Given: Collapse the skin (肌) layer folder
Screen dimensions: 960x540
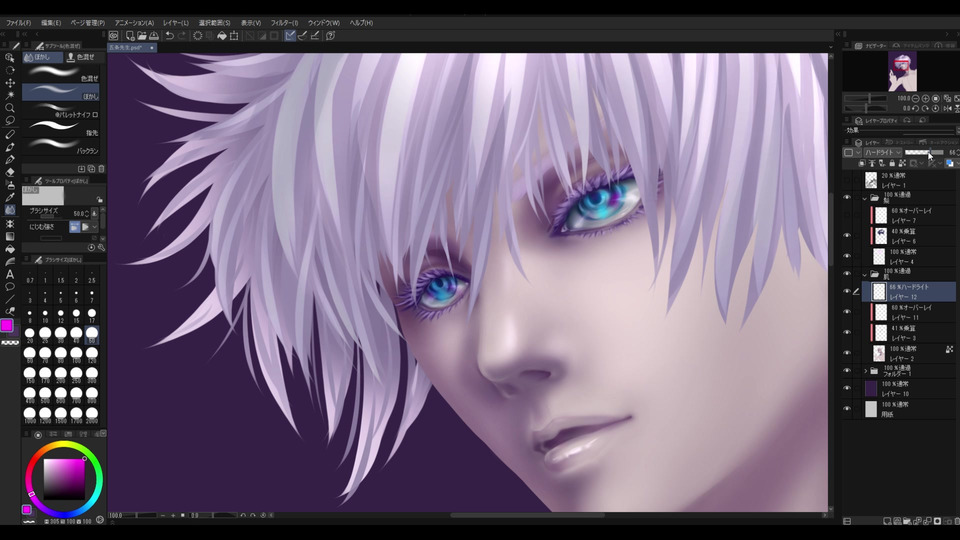Looking at the screenshot, I should click(x=864, y=274).
